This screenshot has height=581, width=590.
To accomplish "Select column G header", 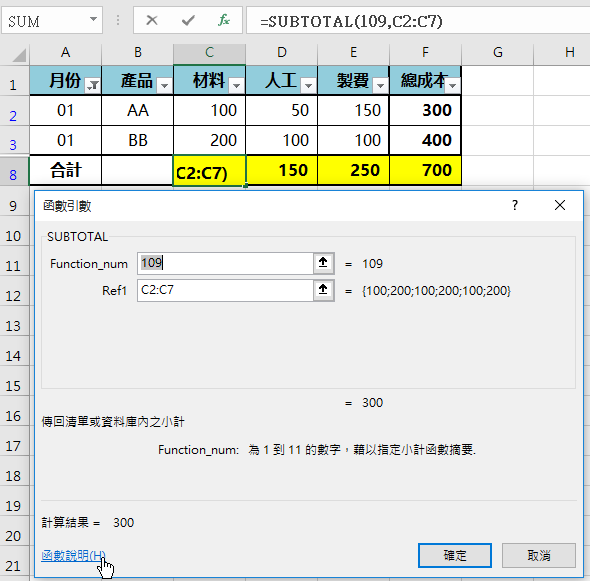I will coord(497,52).
